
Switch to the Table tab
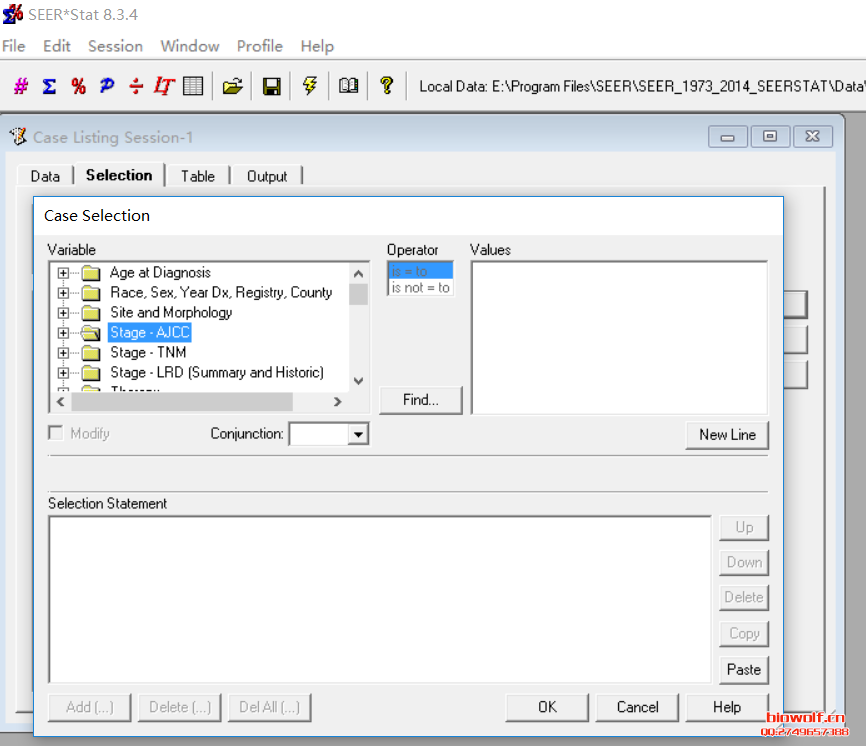198,176
